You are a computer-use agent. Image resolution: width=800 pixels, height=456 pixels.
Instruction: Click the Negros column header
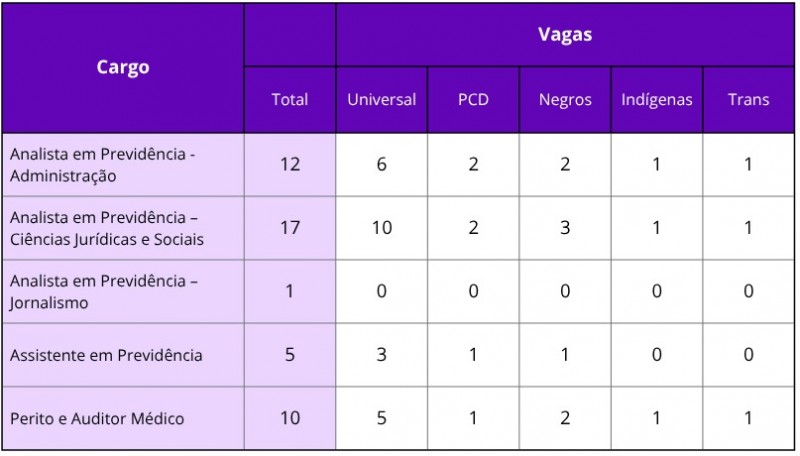coord(565,100)
